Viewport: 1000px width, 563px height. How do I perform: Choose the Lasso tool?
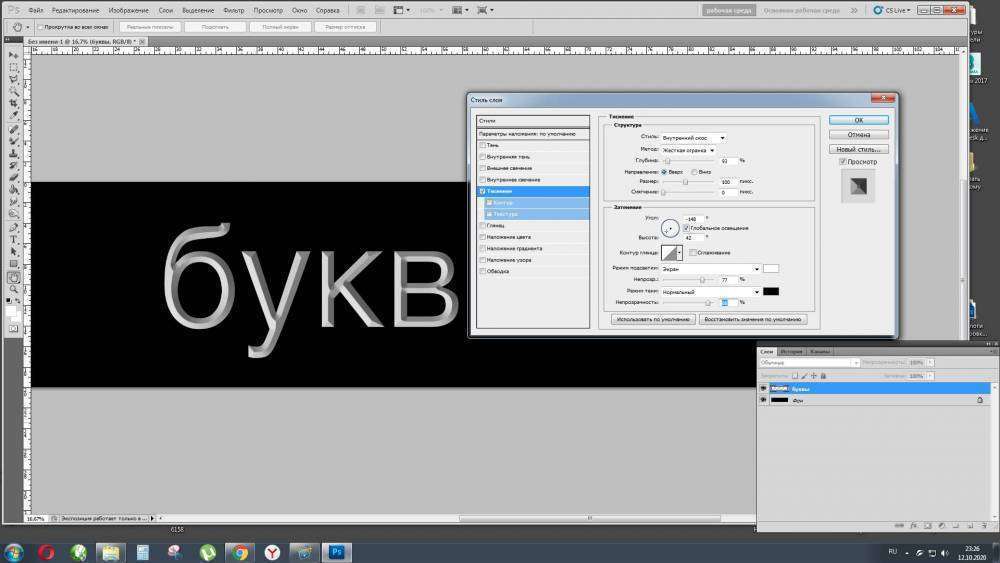13,79
